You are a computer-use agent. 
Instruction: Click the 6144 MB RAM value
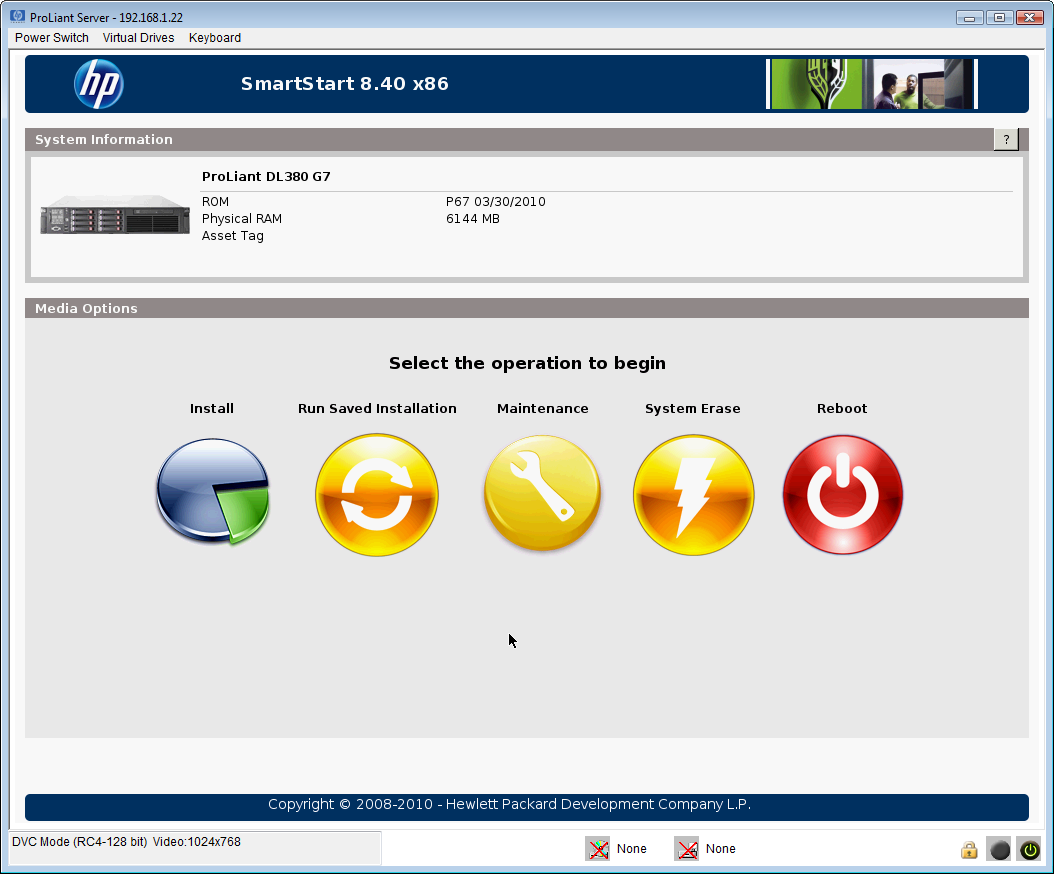(473, 218)
